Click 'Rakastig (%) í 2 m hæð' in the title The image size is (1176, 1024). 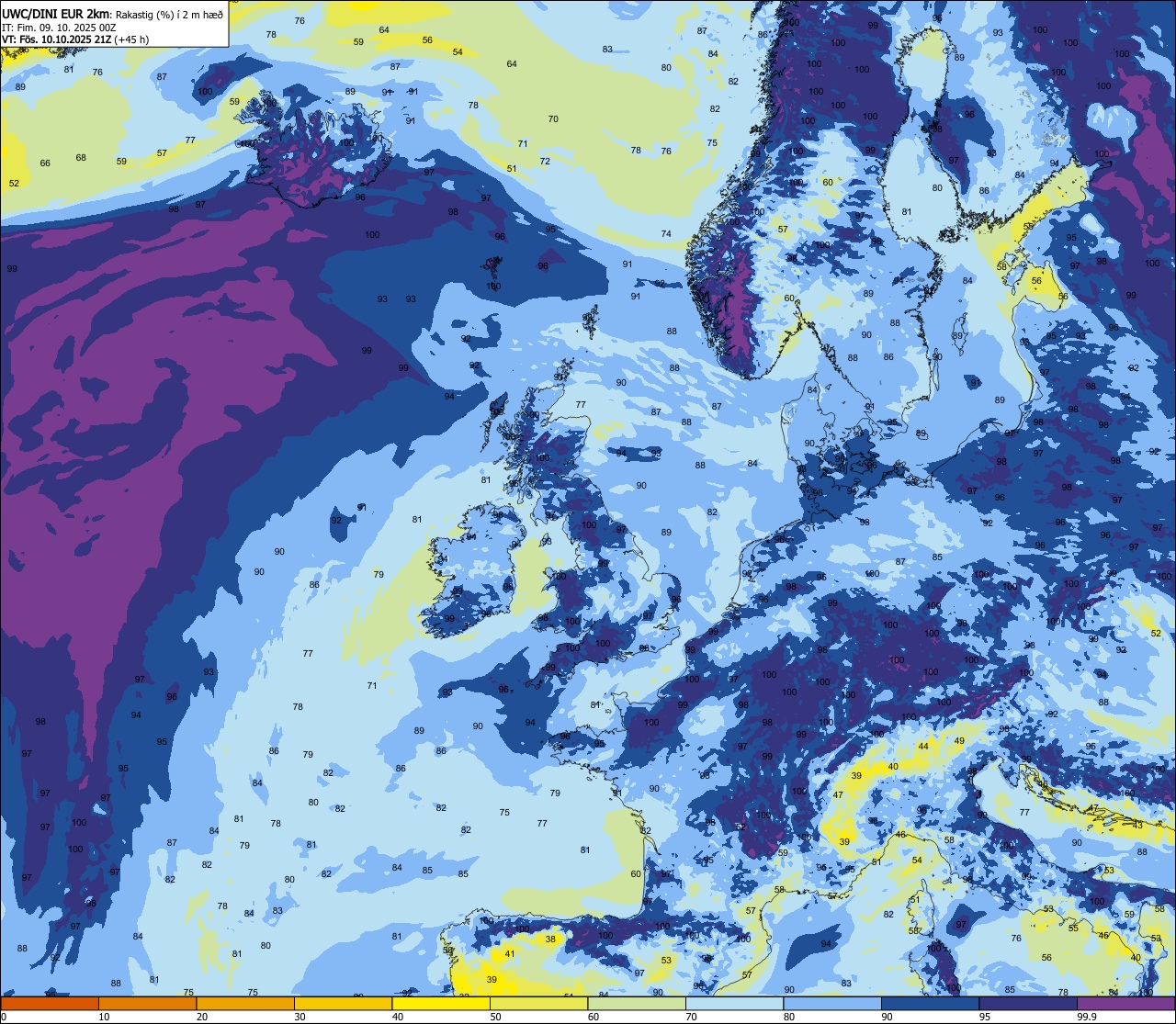(168, 14)
